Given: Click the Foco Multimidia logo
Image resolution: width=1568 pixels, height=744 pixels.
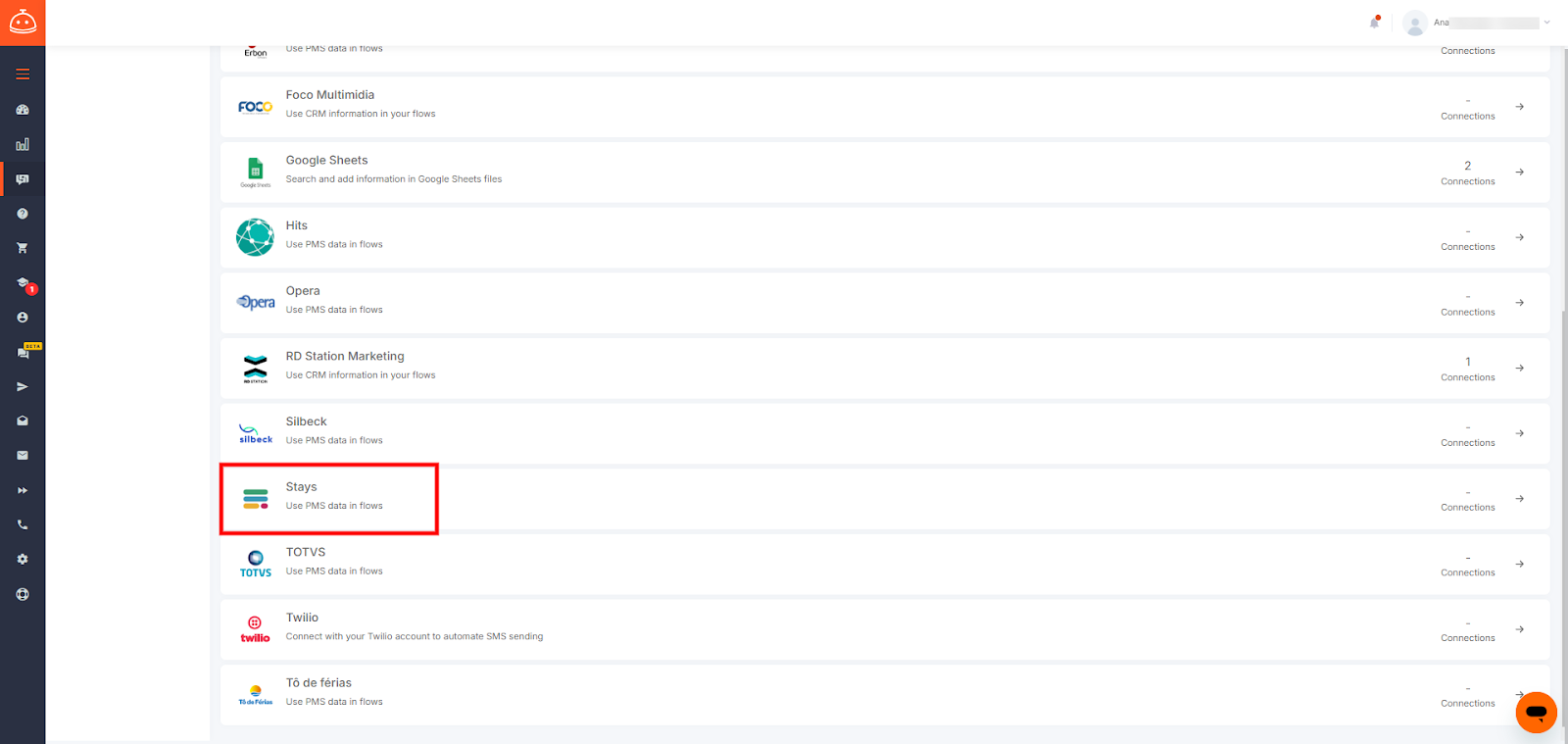Looking at the screenshot, I should pos(255,107).
